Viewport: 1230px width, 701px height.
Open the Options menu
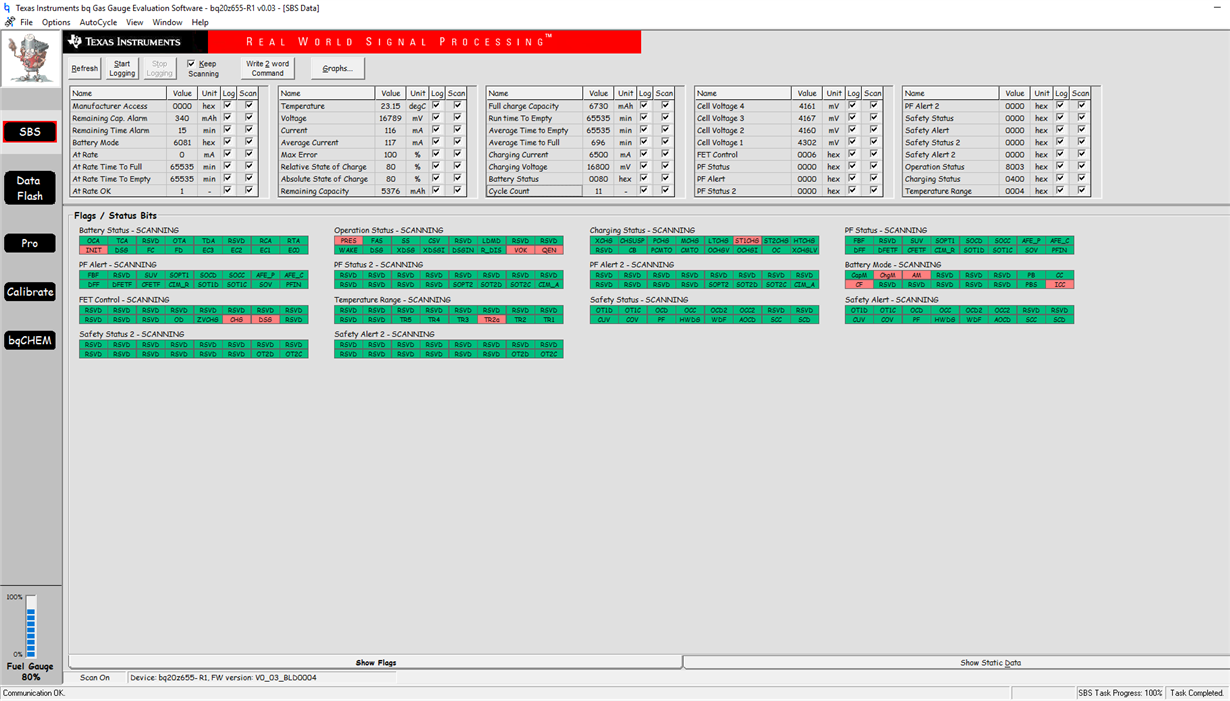56,22
